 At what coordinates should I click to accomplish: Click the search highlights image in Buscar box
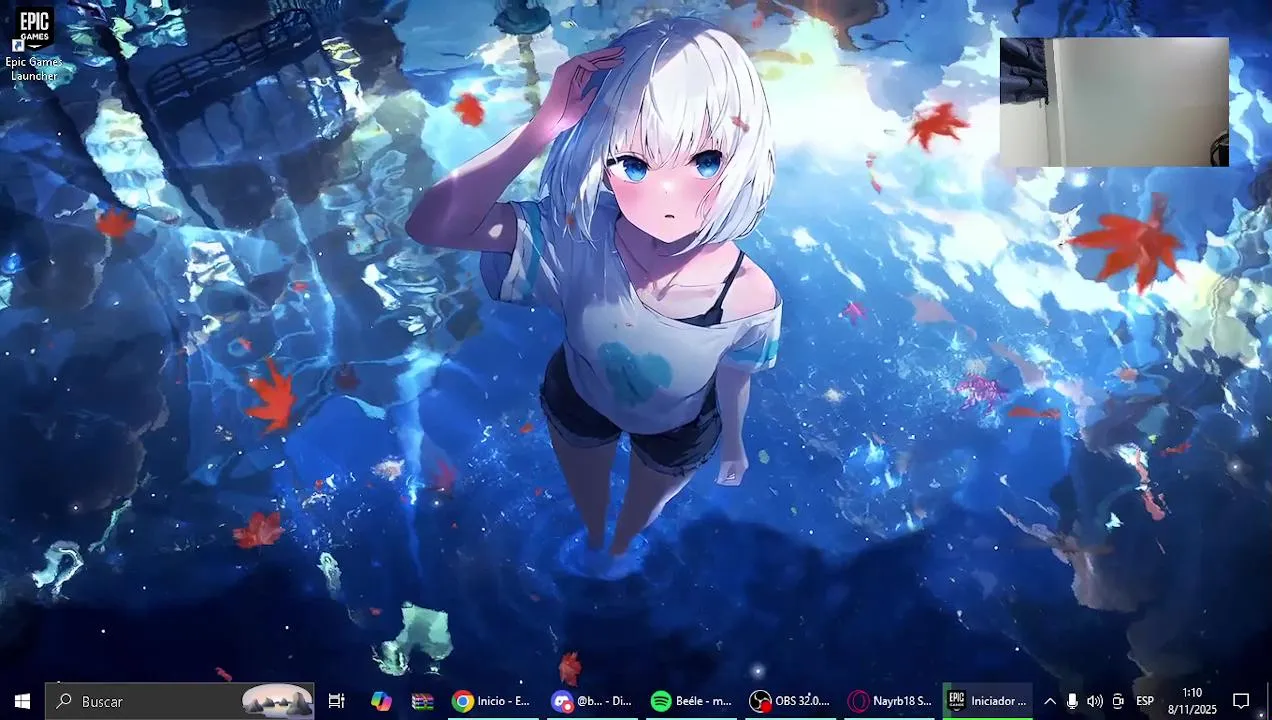[278, 701]
